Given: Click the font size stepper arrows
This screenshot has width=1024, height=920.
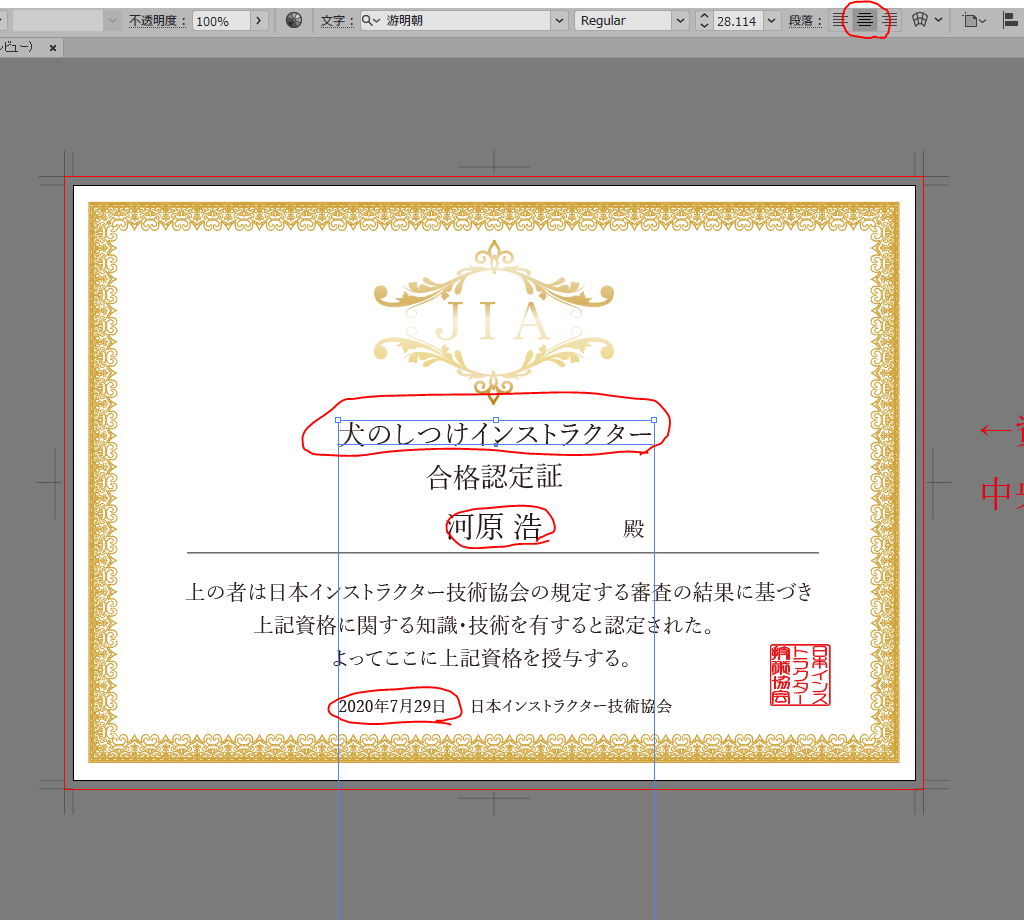Looking at the screenshot, I should pyautogui.click(x=703, y=20).
